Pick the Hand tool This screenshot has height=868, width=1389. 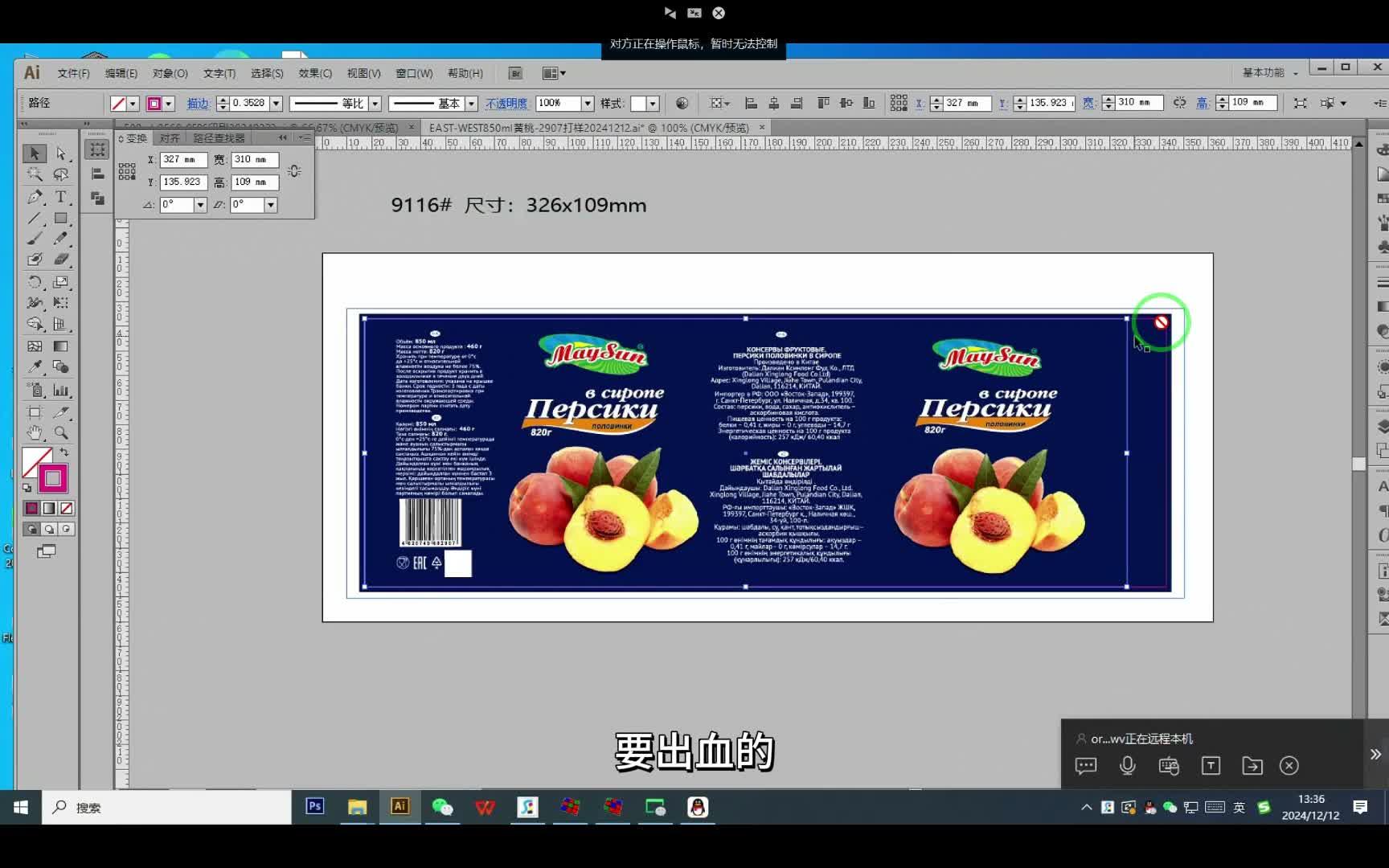34,433
